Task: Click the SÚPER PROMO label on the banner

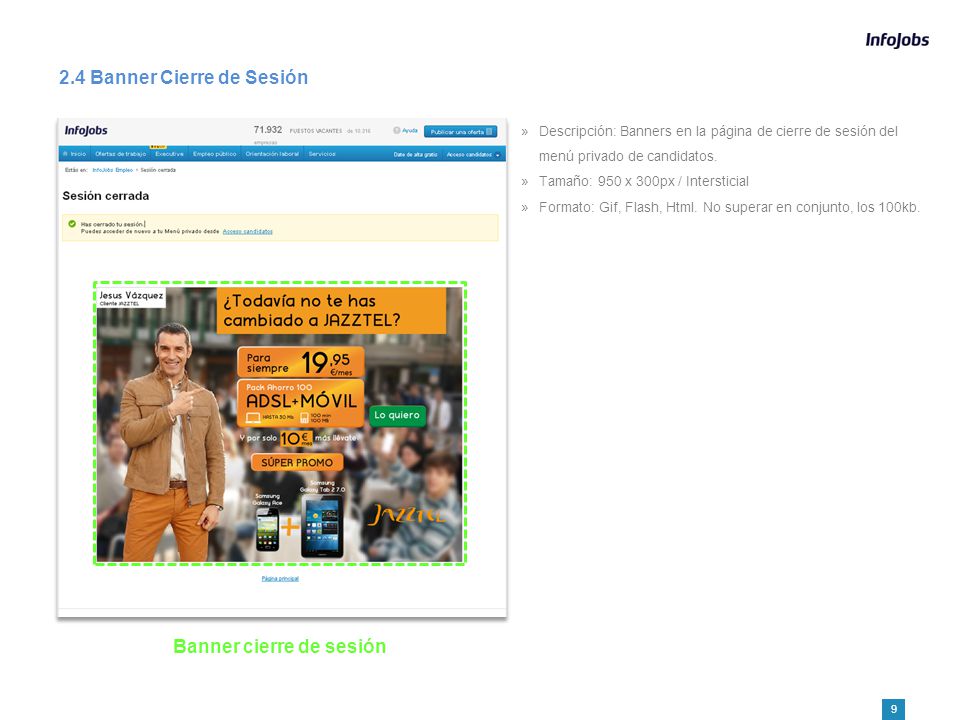Action: pos(297,463)
